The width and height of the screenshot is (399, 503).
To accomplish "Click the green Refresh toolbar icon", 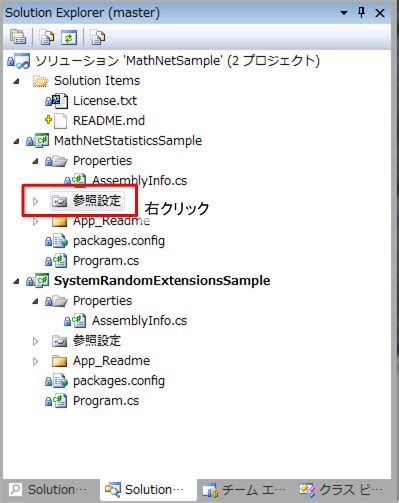I will point(69,37).
